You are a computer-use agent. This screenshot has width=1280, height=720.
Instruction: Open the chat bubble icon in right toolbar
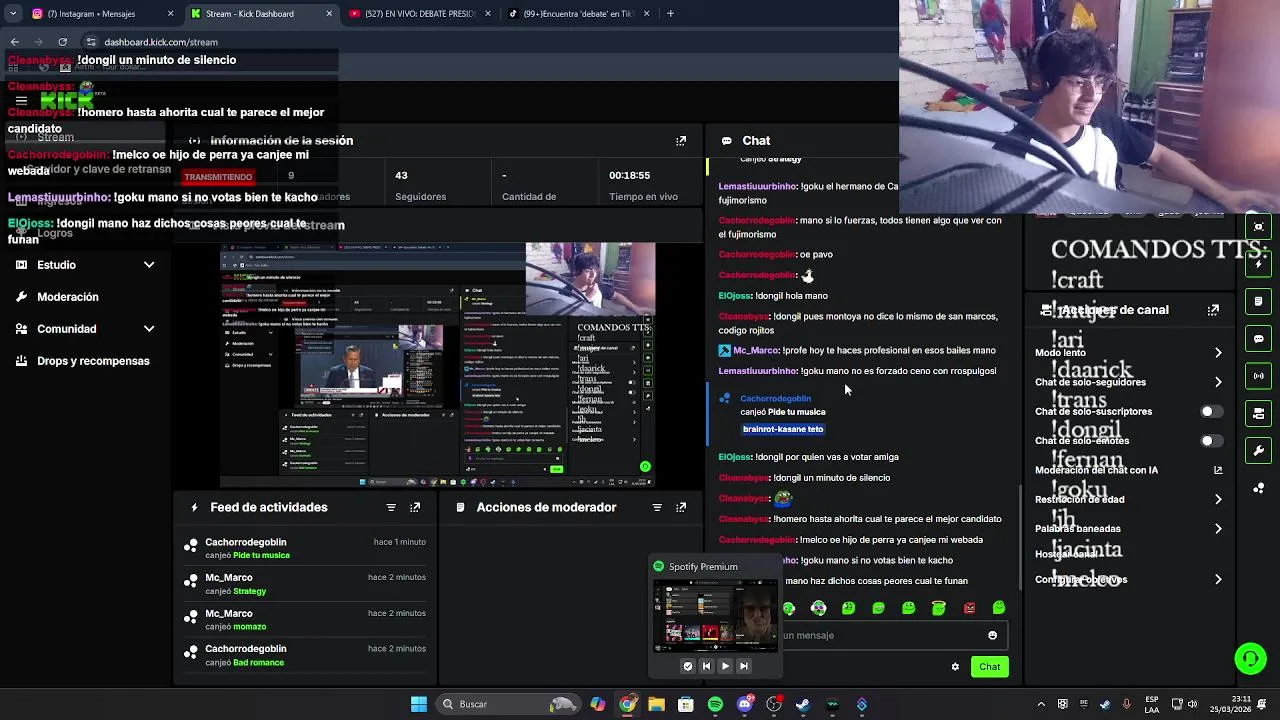pyautogui.click(x=1259, y=339)
